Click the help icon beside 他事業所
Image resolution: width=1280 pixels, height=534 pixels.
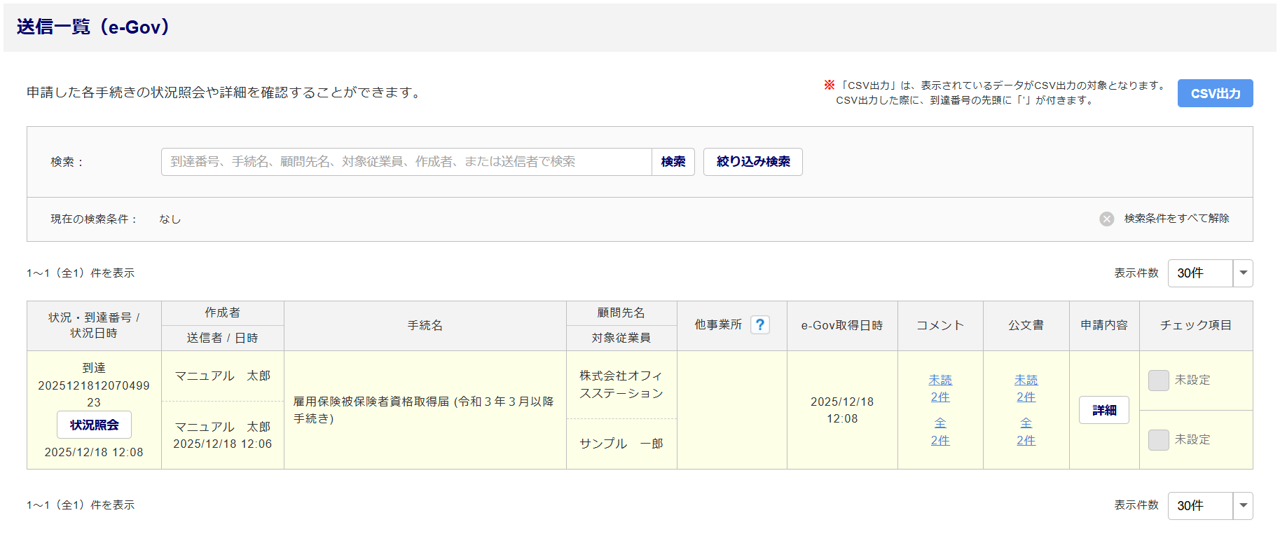[760, 325]
